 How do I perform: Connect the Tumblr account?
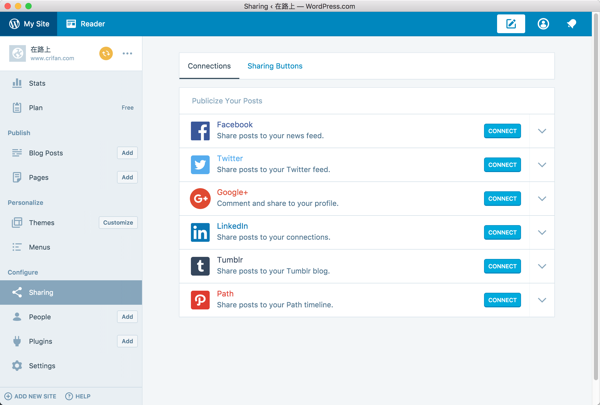[x=502, y=266]
